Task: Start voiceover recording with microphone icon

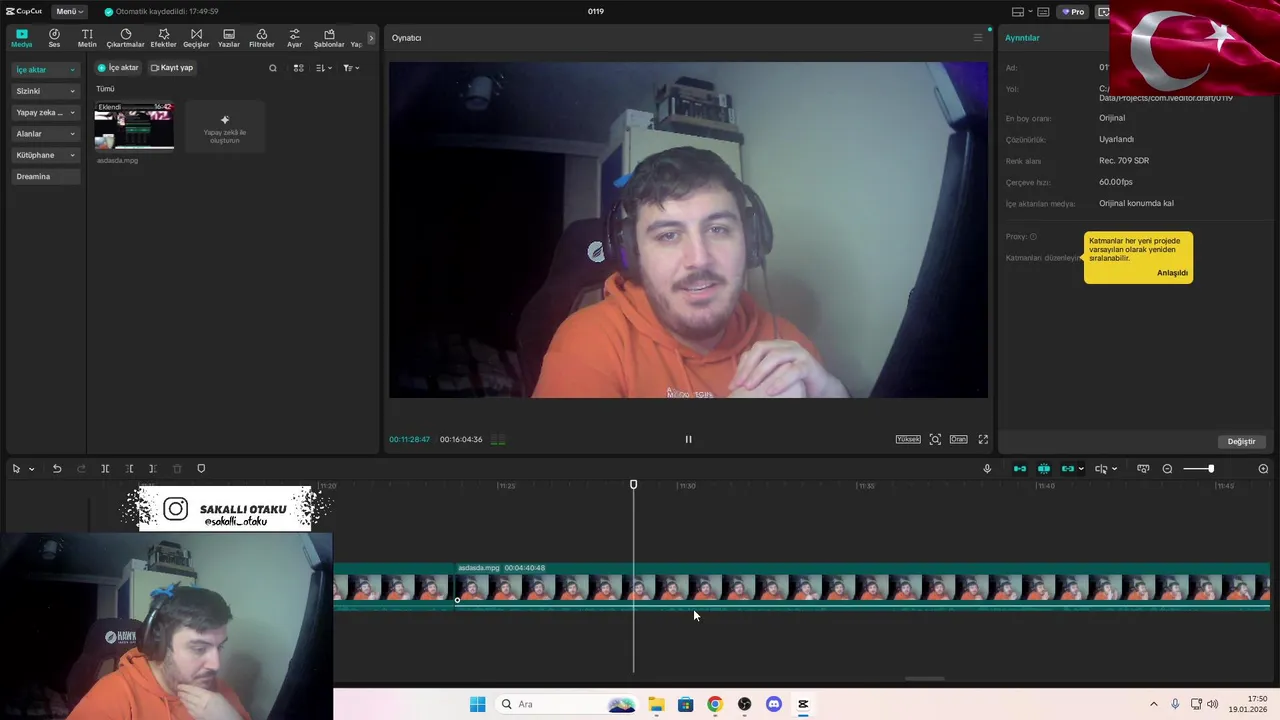Action: (x=987, y=469)
